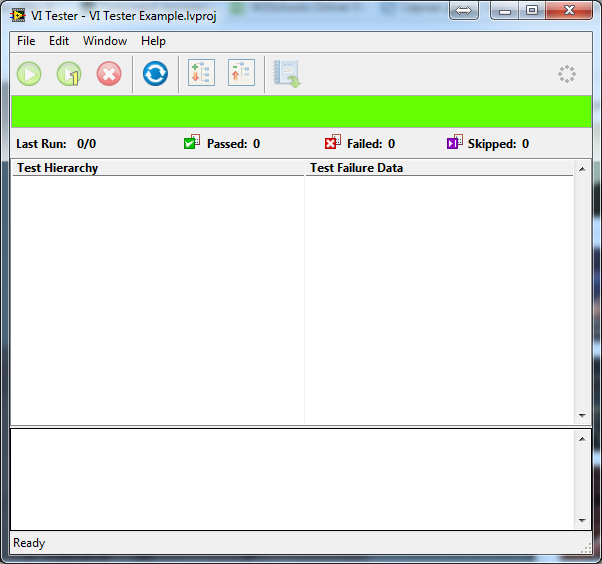Click down arrow of test tree scrollbar

point(582,416)
